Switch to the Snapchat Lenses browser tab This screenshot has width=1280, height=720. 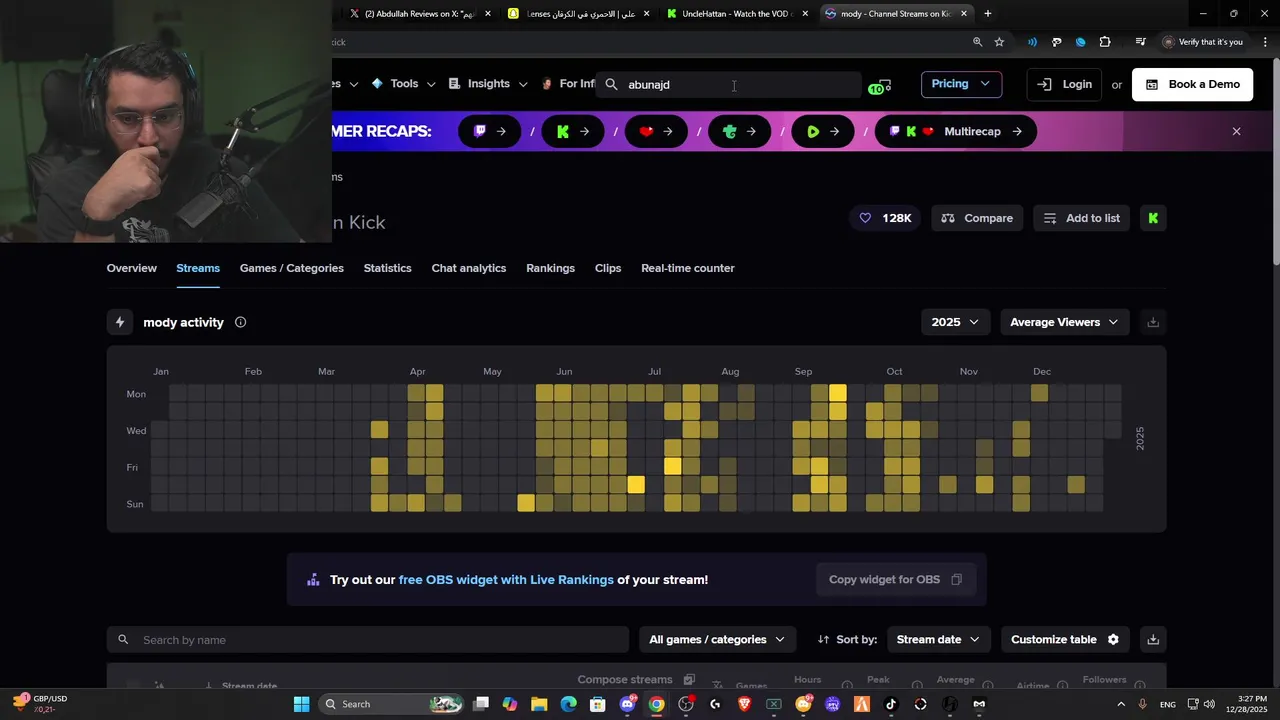tap(580, 14)
